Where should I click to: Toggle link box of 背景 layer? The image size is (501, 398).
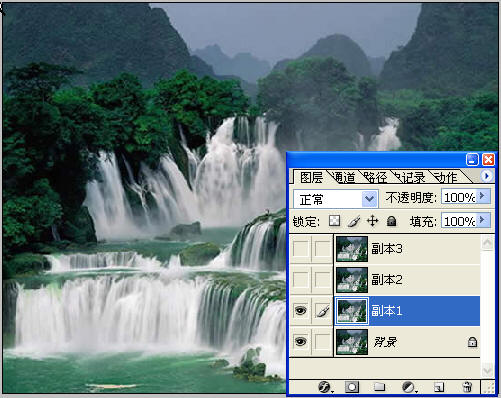[322, 342]
